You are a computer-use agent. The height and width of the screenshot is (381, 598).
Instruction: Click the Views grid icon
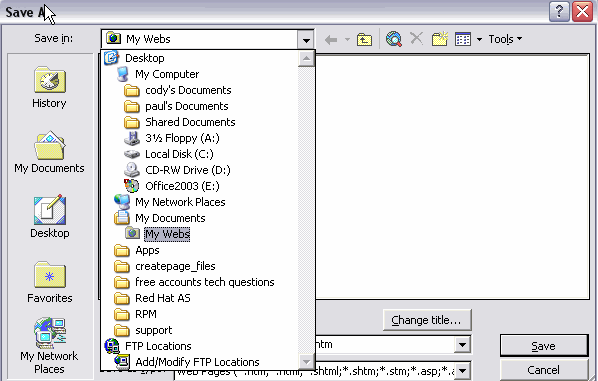(x=463, y=39)
